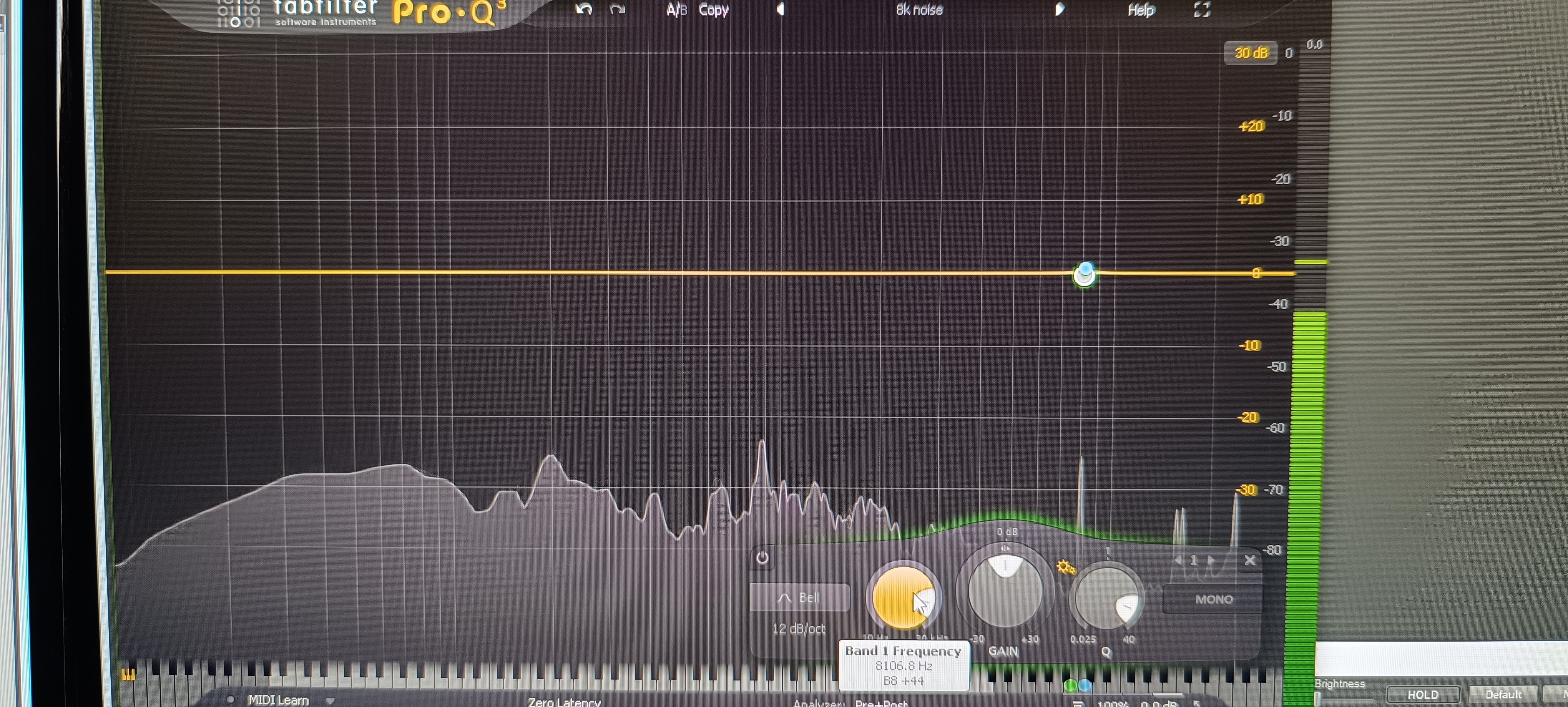Click the HOLD button in the right window
The width and height of the screenshot is (1568, 707).
point(1422,694)
